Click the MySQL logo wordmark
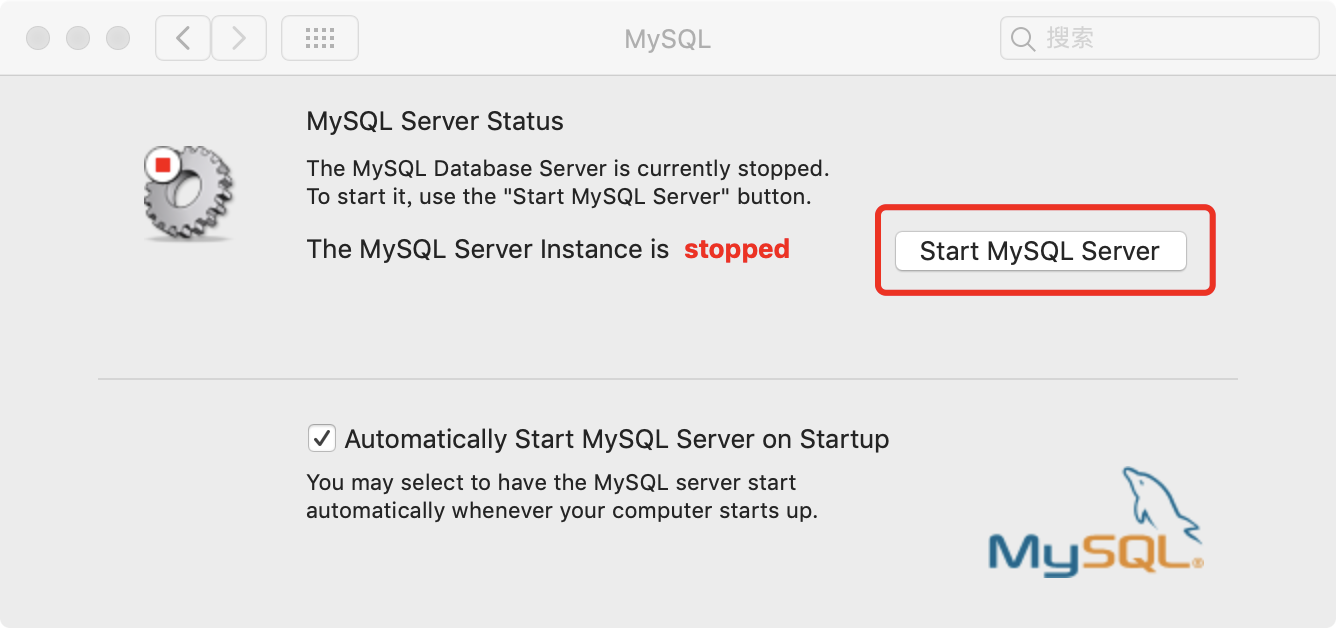Image resolution: width=1336 pixels, height=628 pixels. 1093,551
